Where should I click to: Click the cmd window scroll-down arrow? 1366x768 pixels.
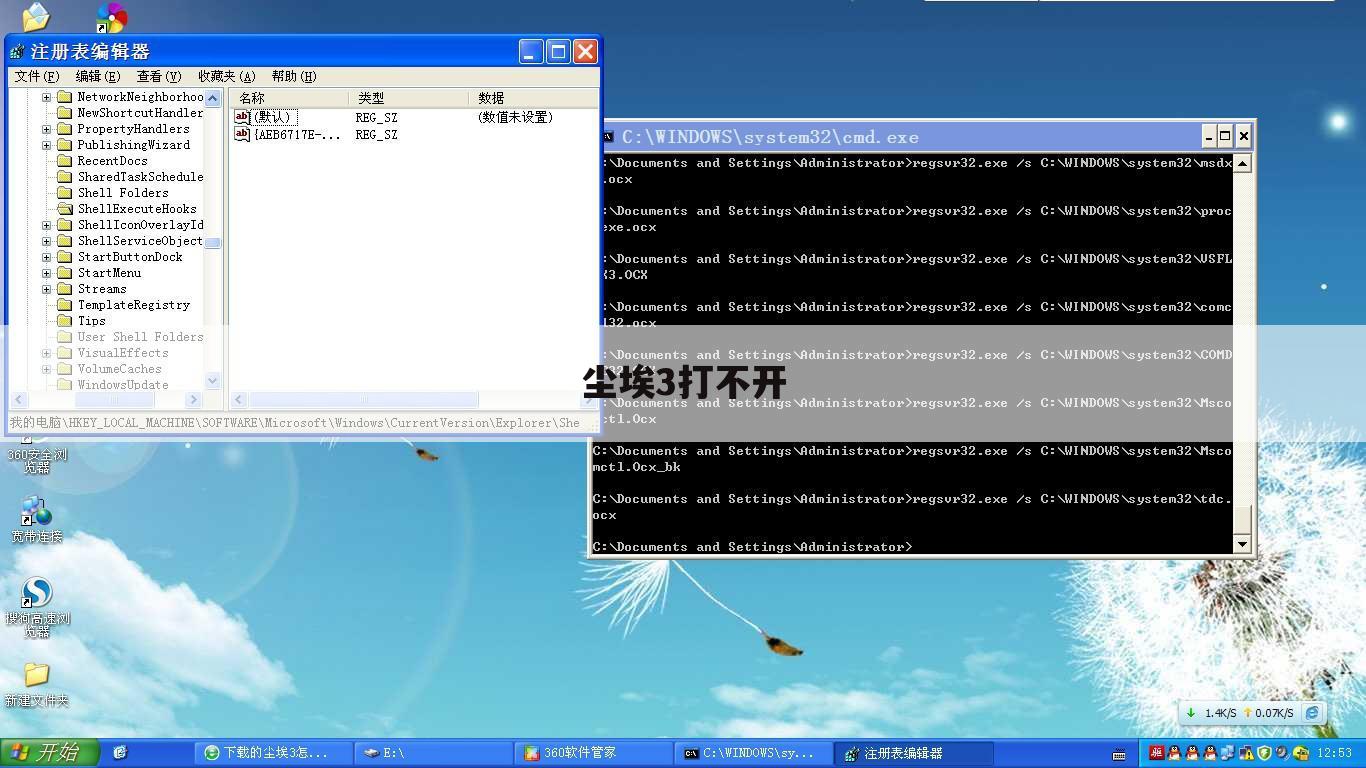(x=1242, y=545)
